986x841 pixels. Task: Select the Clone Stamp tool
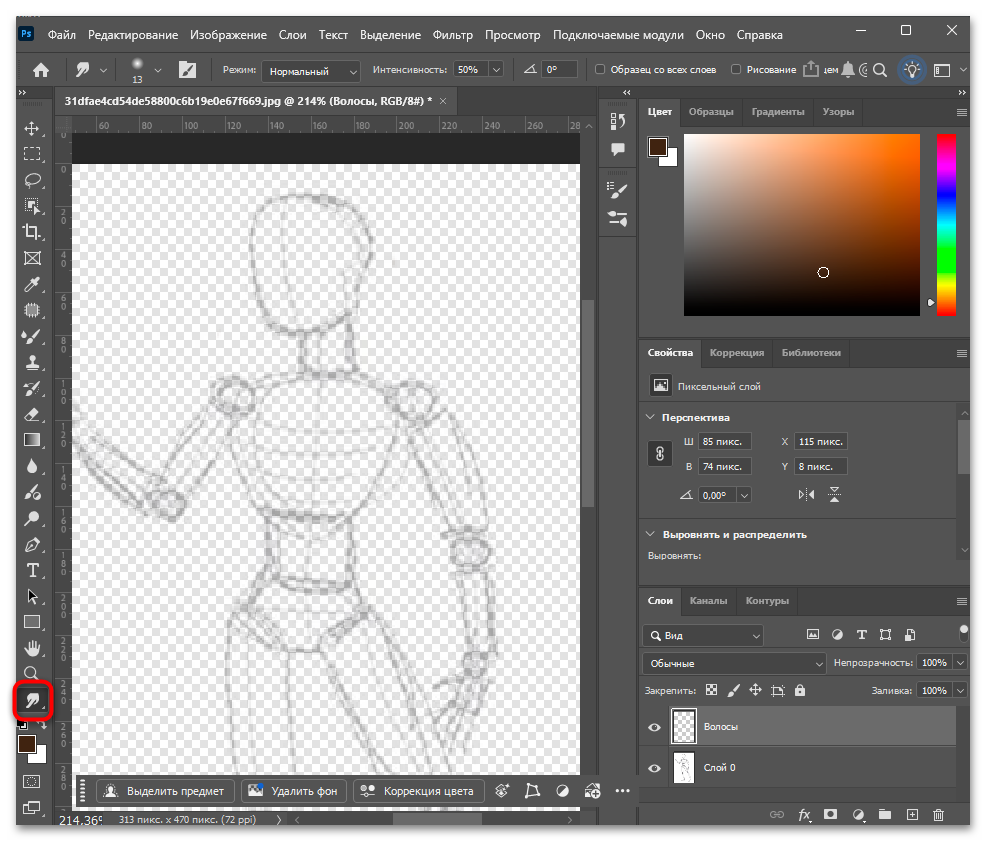click(x=32, y=362)
